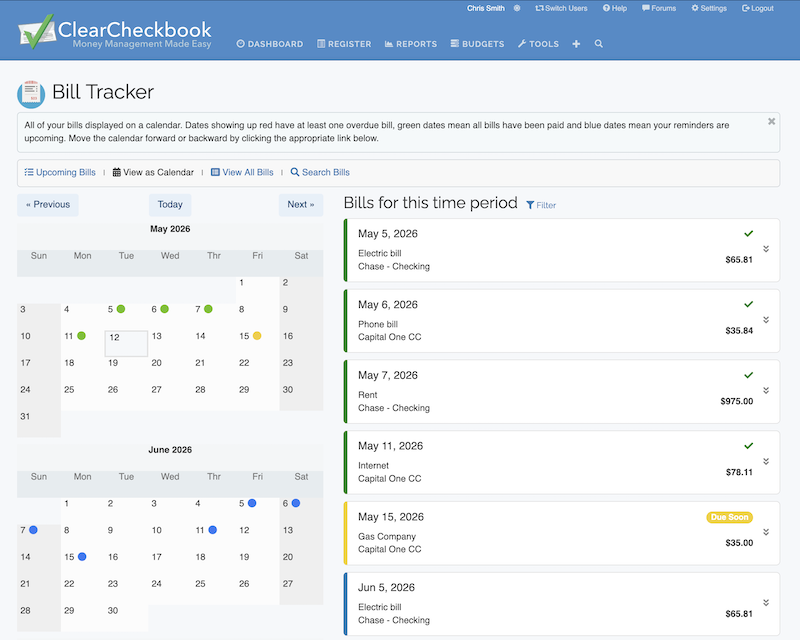The width and height of the screenshot is (800, 640).
Task: Click the blue dot on June 7
Action: click(x=33, y=530)
